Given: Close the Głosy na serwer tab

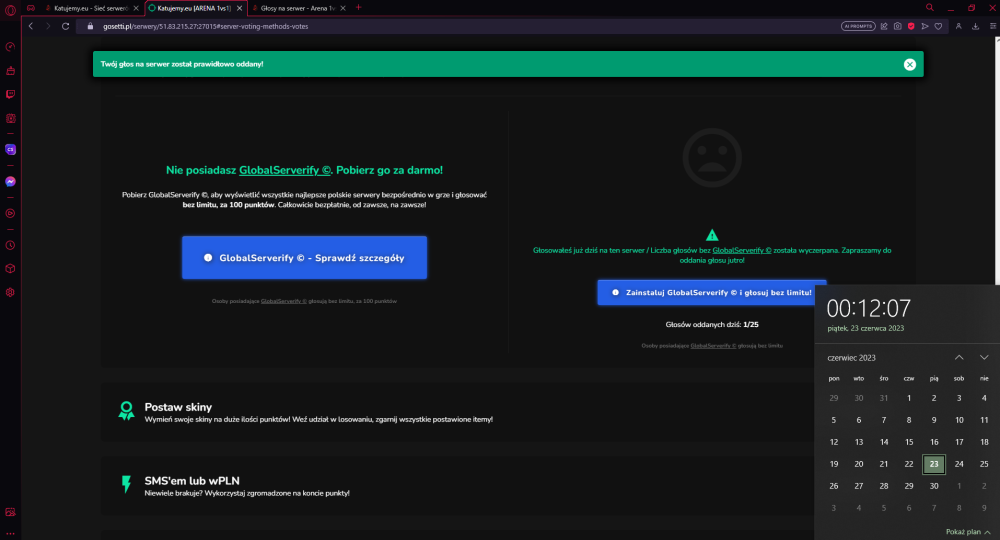Looking at the screenshot, I should [x=343, y=8].
